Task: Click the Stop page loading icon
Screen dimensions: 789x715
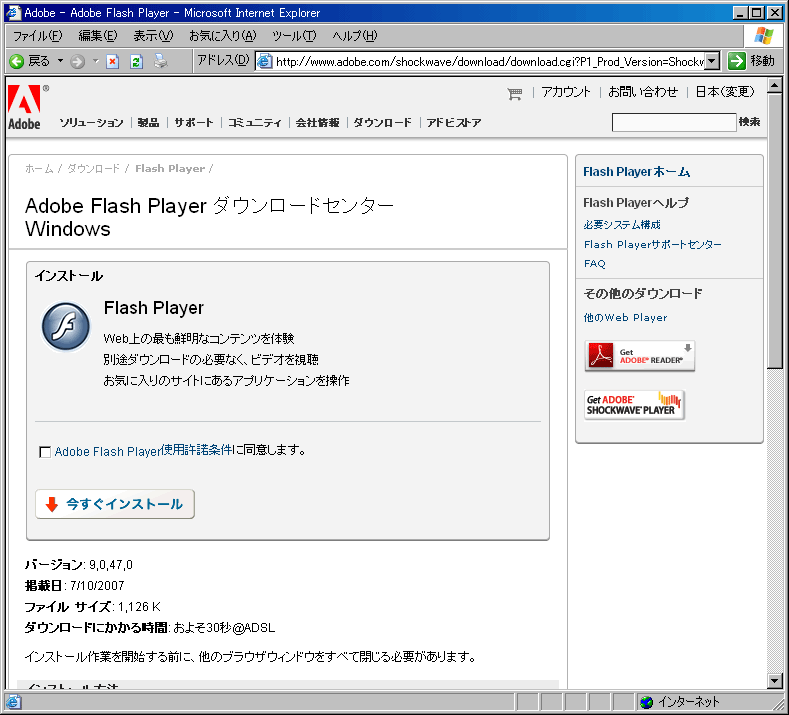Action: (x=112, y=61)
